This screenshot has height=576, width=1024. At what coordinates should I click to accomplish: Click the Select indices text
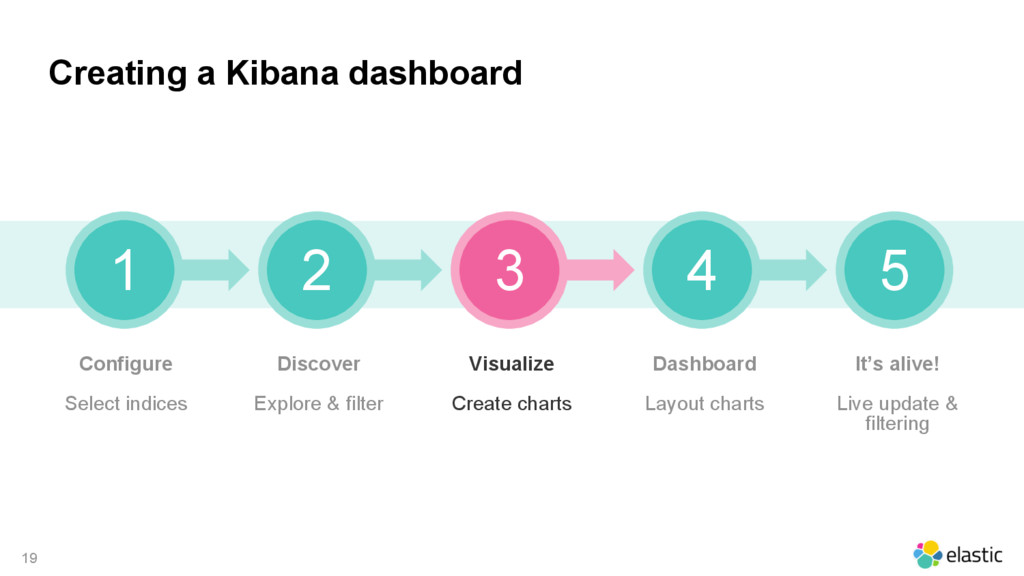pos(126,404)
